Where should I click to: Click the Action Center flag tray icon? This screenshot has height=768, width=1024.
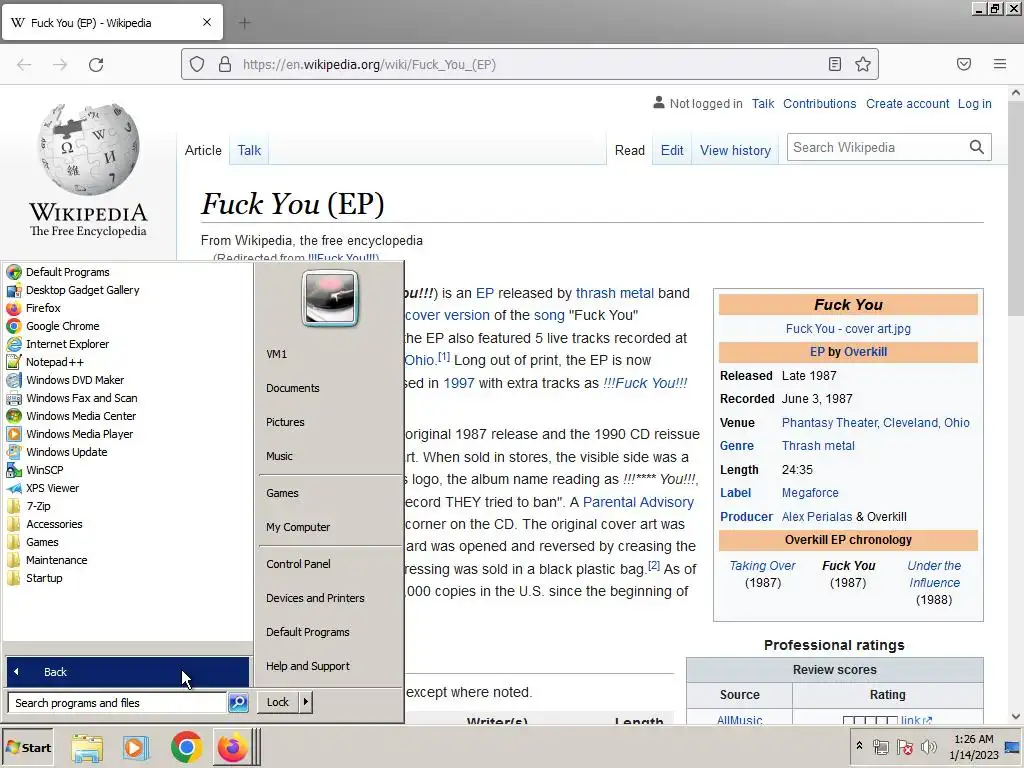[x=904, y=746]
